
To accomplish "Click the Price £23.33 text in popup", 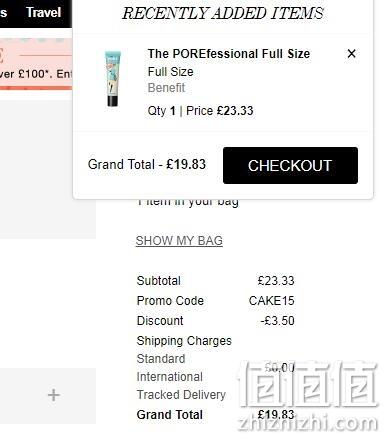I will (220, 111).
